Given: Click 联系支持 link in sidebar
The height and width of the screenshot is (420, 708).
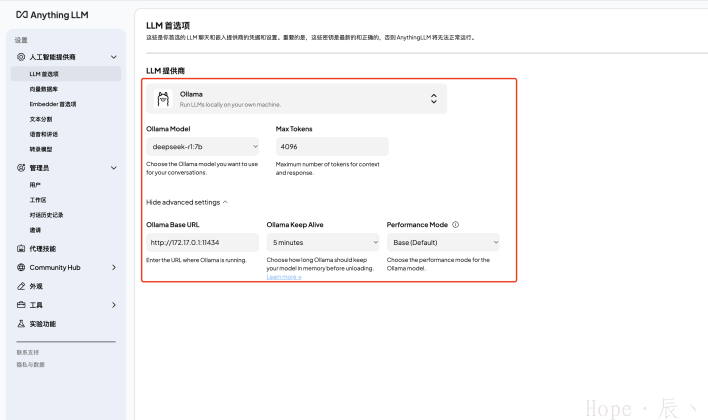Looking at the screenshot, I should [x=28, y=352].
